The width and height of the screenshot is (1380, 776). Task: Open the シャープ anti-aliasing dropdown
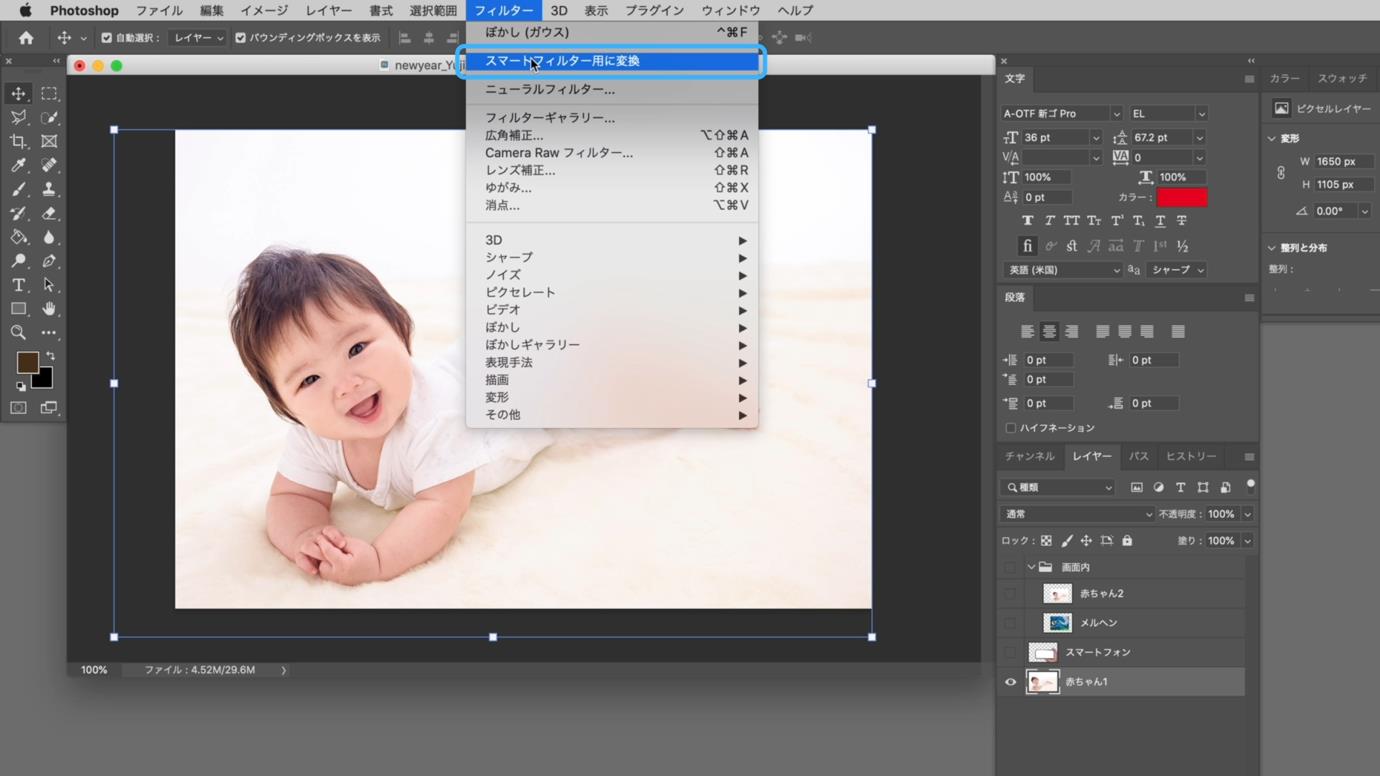(1177, 270)
